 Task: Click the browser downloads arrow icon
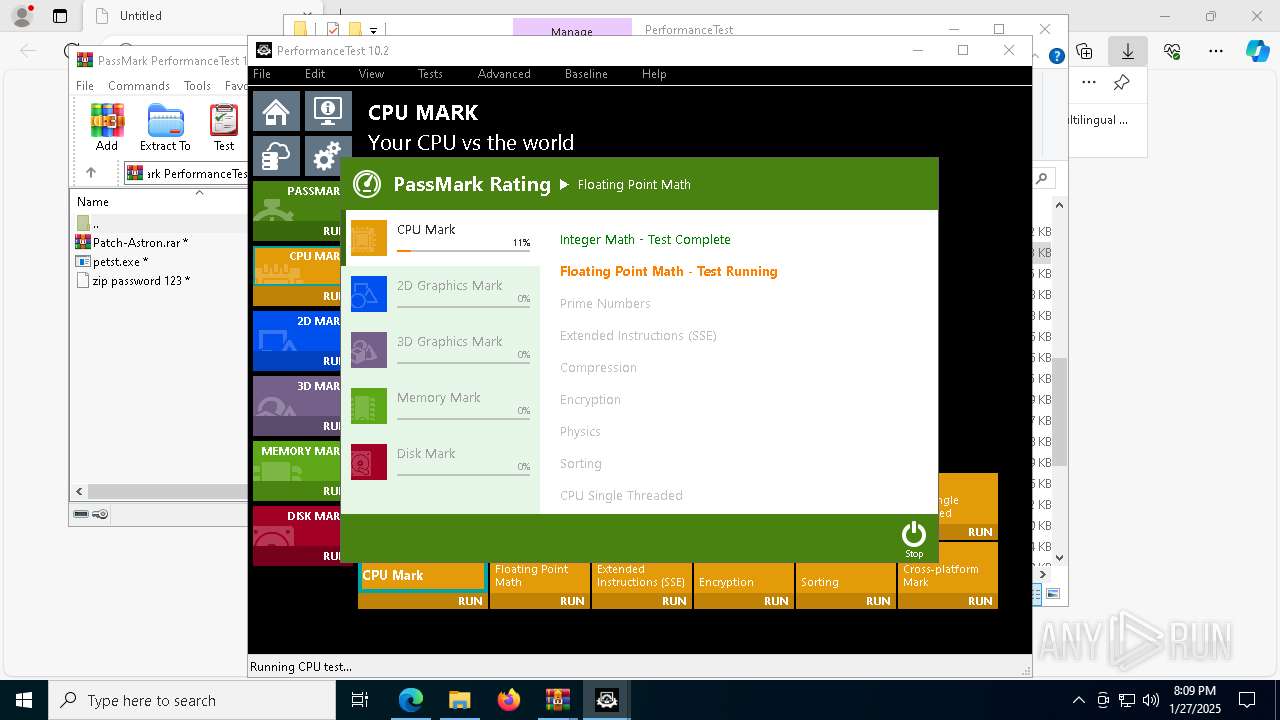1127,51
